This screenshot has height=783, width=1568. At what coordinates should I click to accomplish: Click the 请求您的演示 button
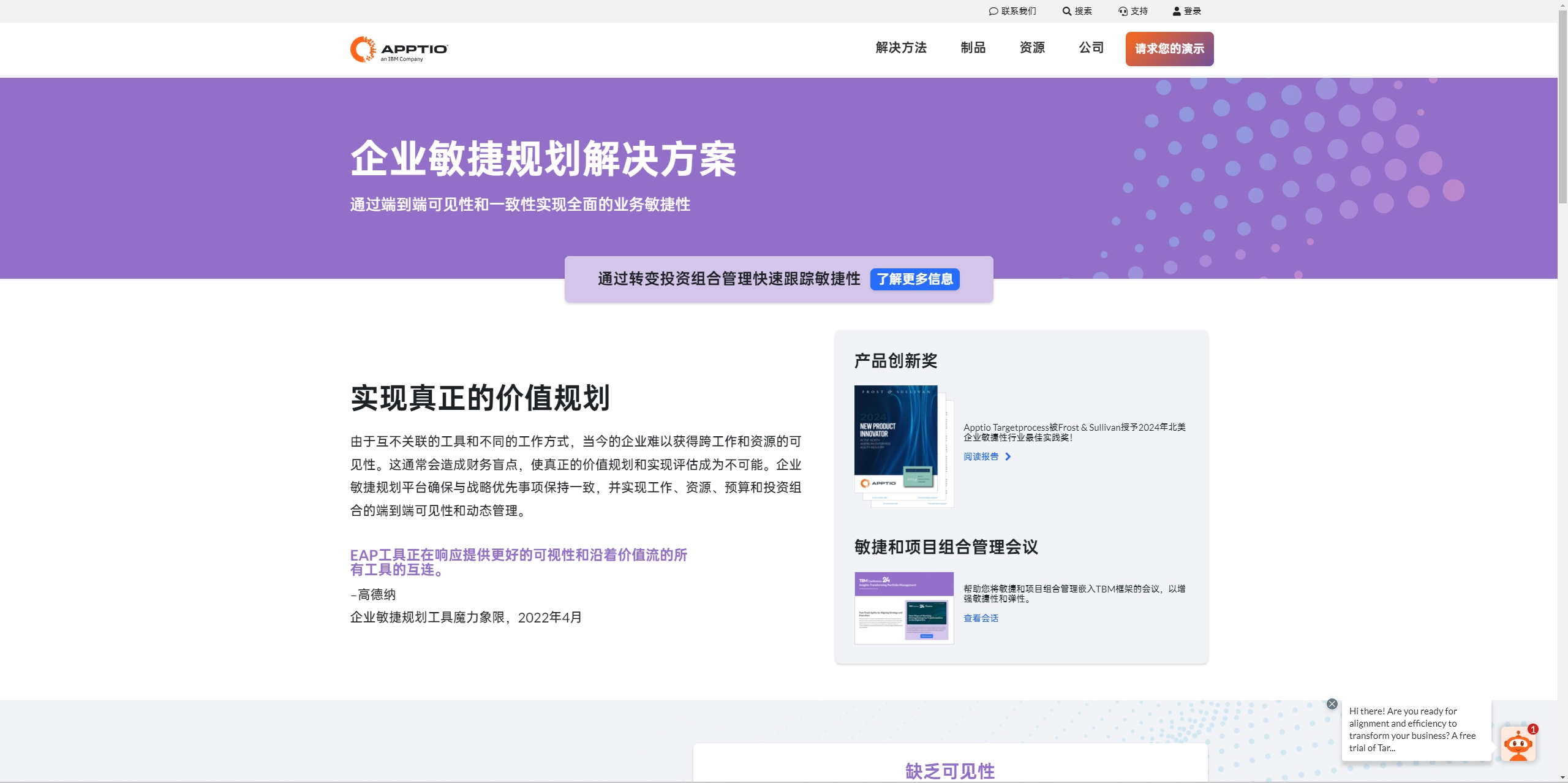click(x=1169, y=49)
